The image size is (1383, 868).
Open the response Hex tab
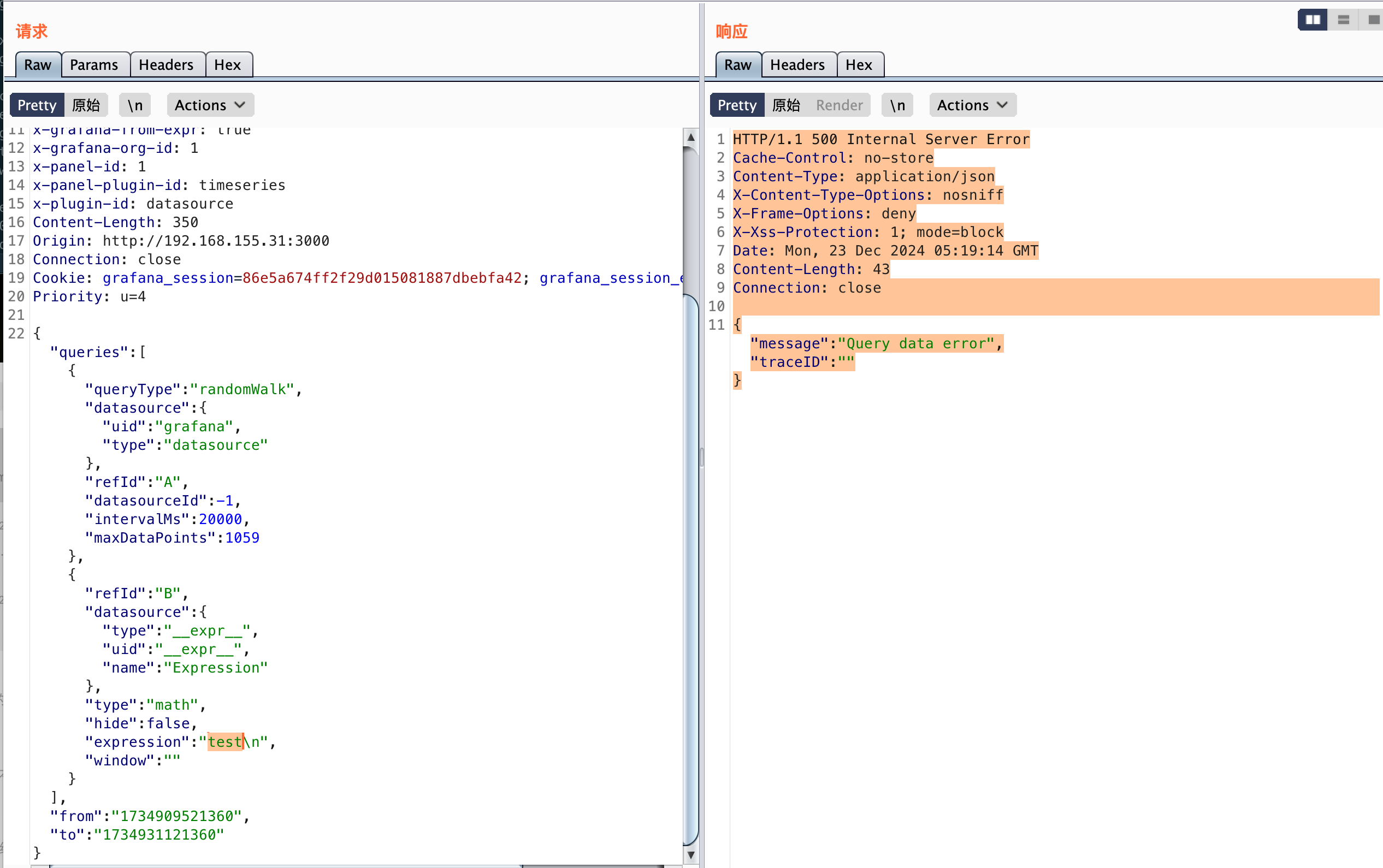click(x=859, y=65)
